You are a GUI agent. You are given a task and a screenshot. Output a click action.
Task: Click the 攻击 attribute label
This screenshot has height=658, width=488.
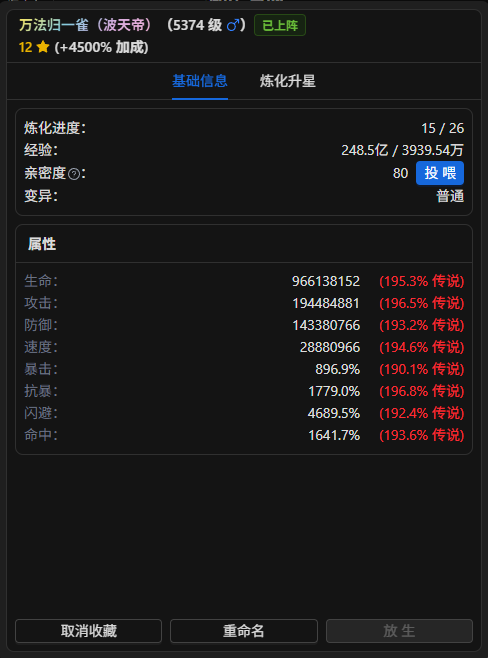(41, 303)
